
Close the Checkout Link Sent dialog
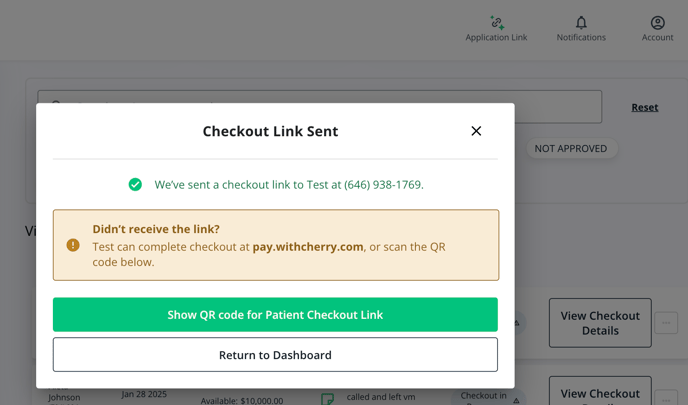tap(476, 131)
